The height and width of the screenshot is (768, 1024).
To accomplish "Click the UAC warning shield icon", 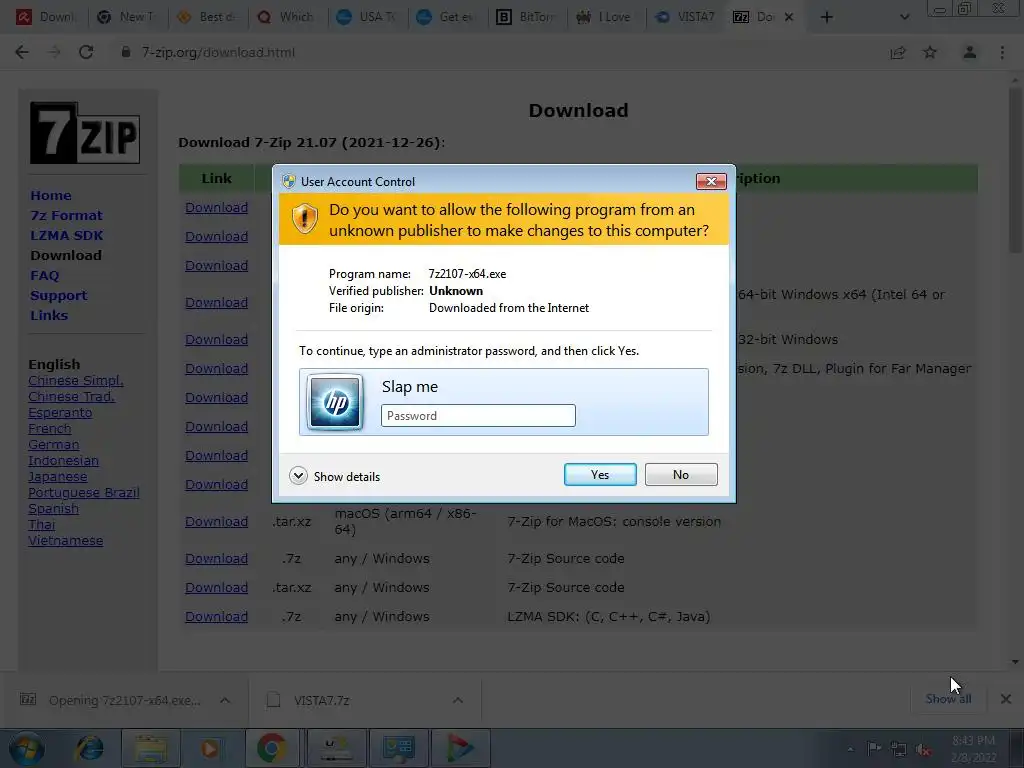I will tap(304, 218).
